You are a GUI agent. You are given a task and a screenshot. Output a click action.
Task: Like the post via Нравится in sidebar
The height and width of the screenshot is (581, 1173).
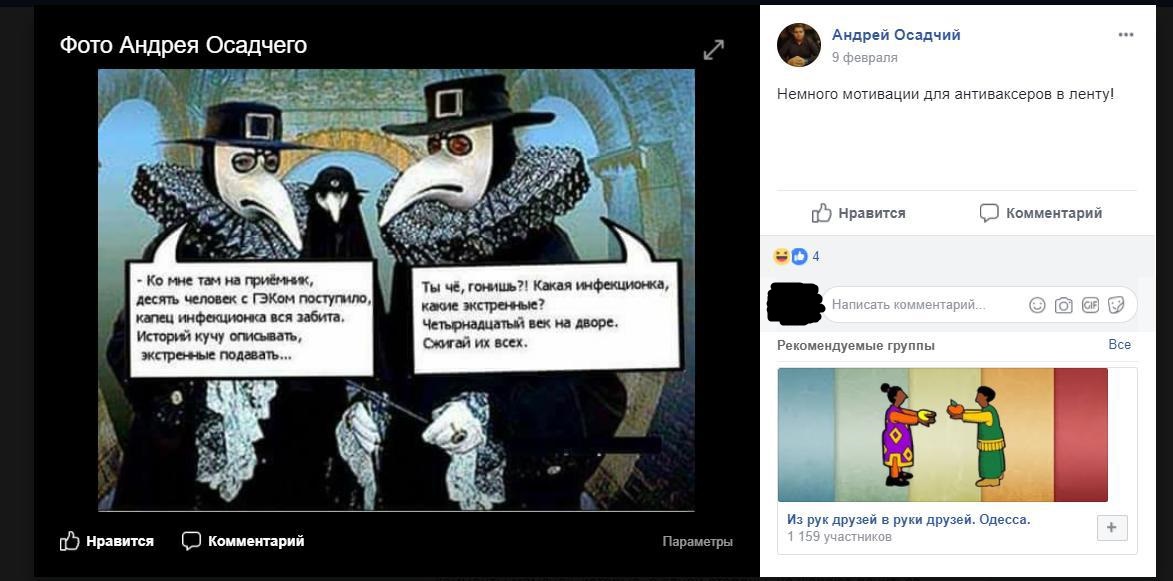(x=859, y=213)
